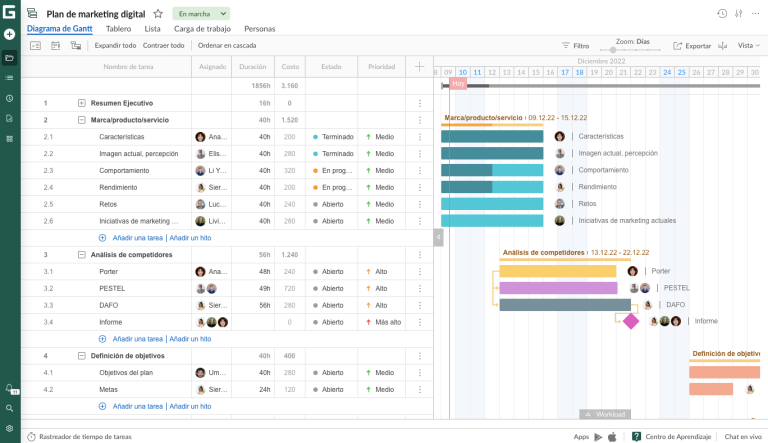Open the Más alto priority of Informe
This screenshot has width=768, height=443.
click(x=383, y=322)
